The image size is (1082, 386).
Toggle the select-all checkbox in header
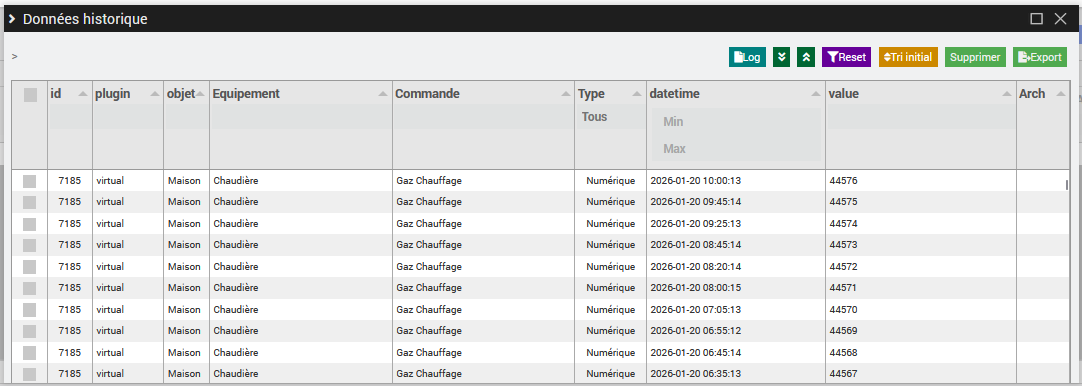30,95
